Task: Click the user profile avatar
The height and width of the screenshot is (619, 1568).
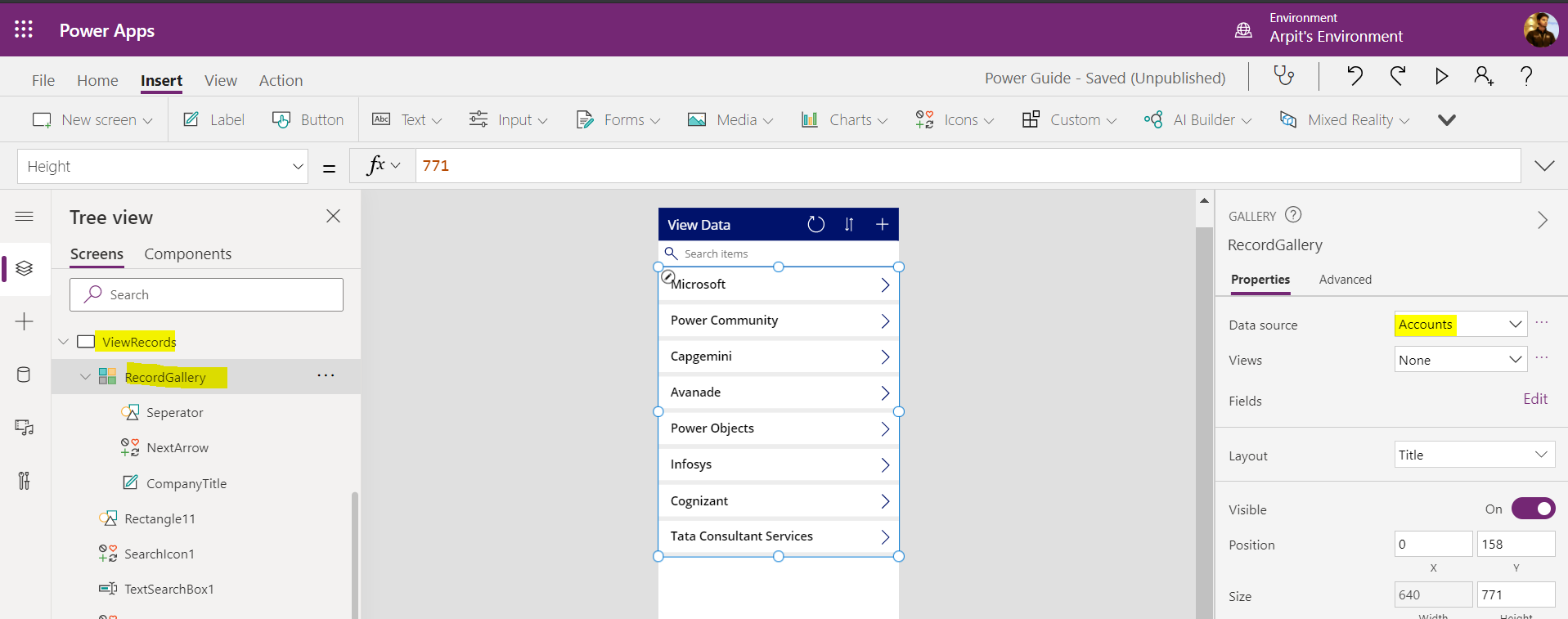Action: click(1540, 29)
